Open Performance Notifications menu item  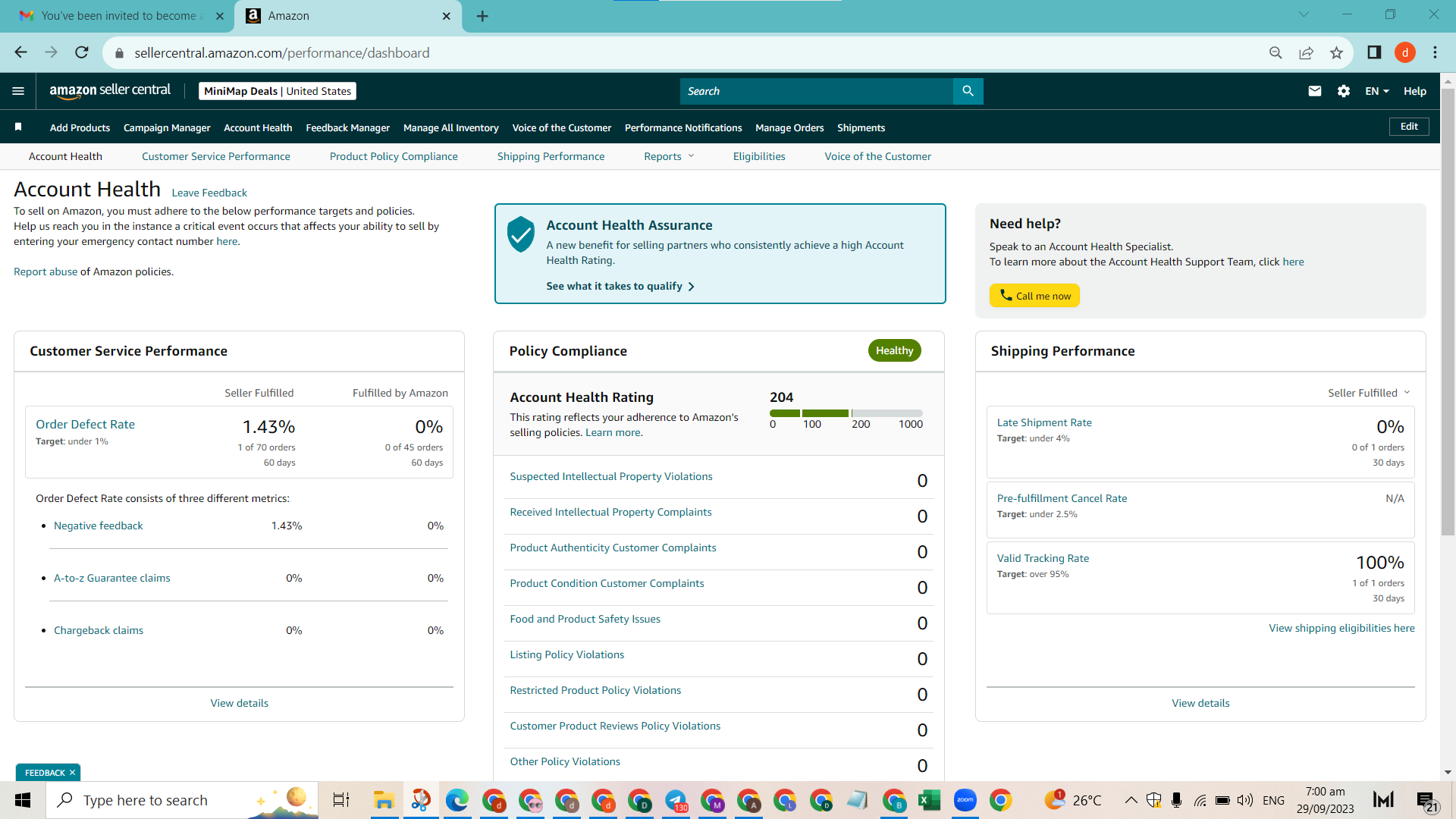[683, 127]
